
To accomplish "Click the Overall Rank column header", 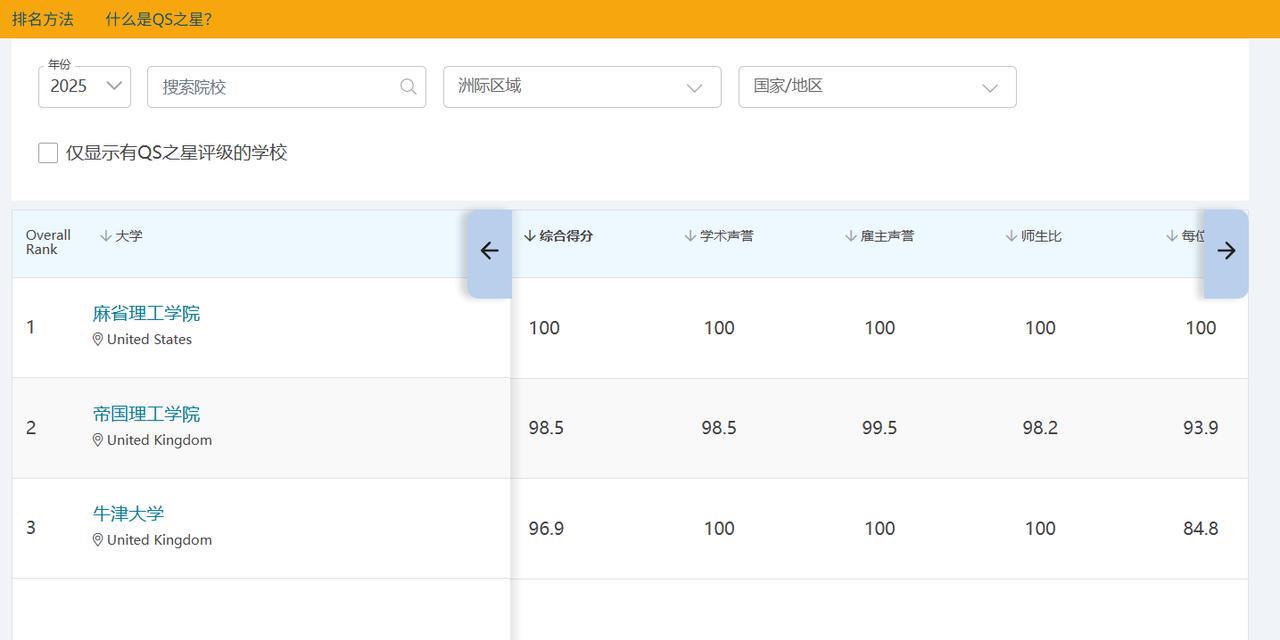I will [x=48, y=242].
